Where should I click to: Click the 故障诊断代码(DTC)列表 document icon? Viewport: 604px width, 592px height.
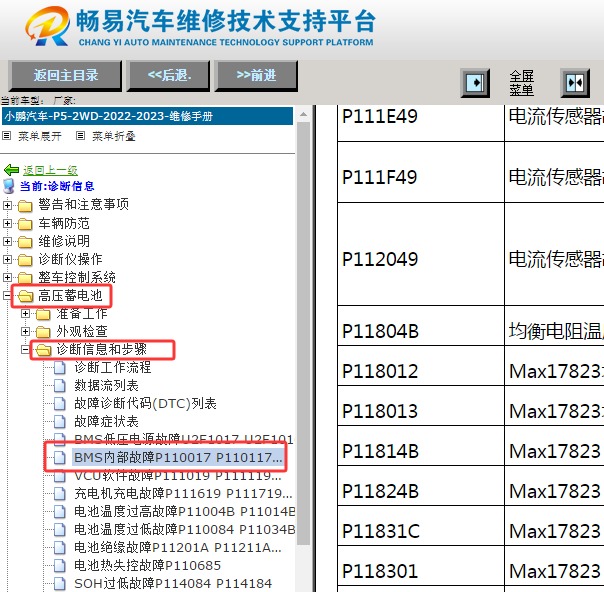tap(60, 404)
